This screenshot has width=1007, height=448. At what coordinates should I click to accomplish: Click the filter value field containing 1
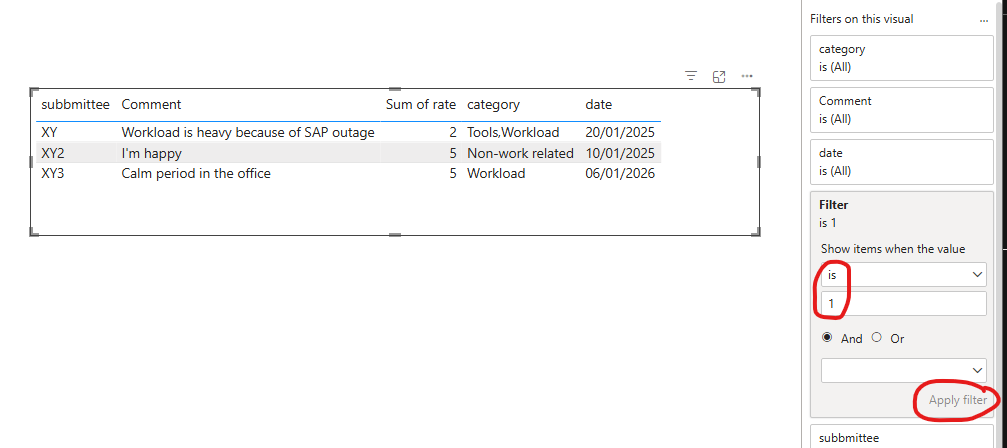904,304
